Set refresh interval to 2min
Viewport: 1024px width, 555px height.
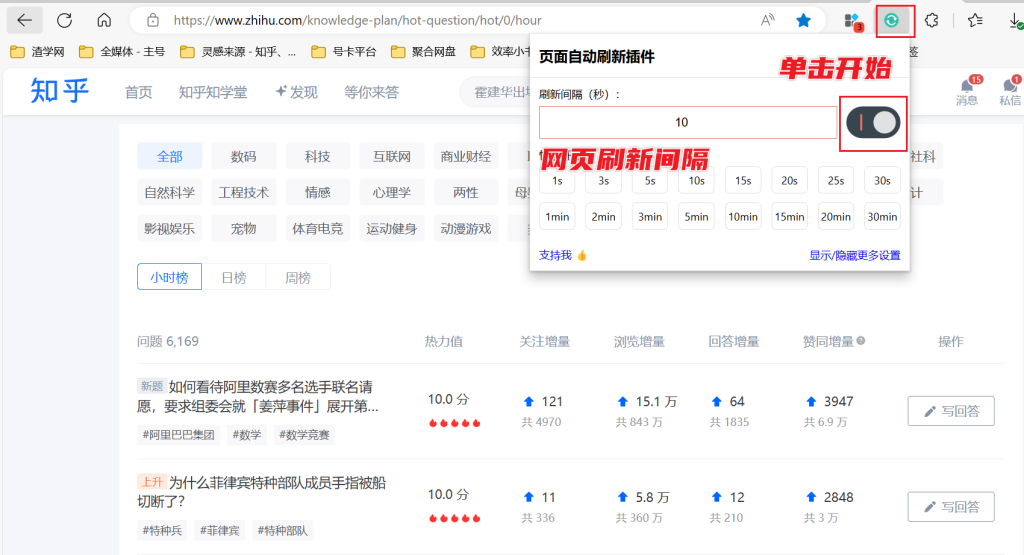(603, 217)
